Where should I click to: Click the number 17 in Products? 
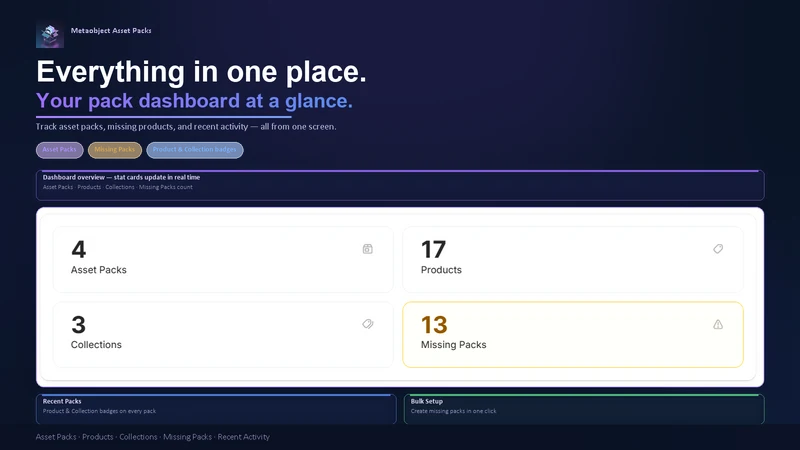click(434, 250)
